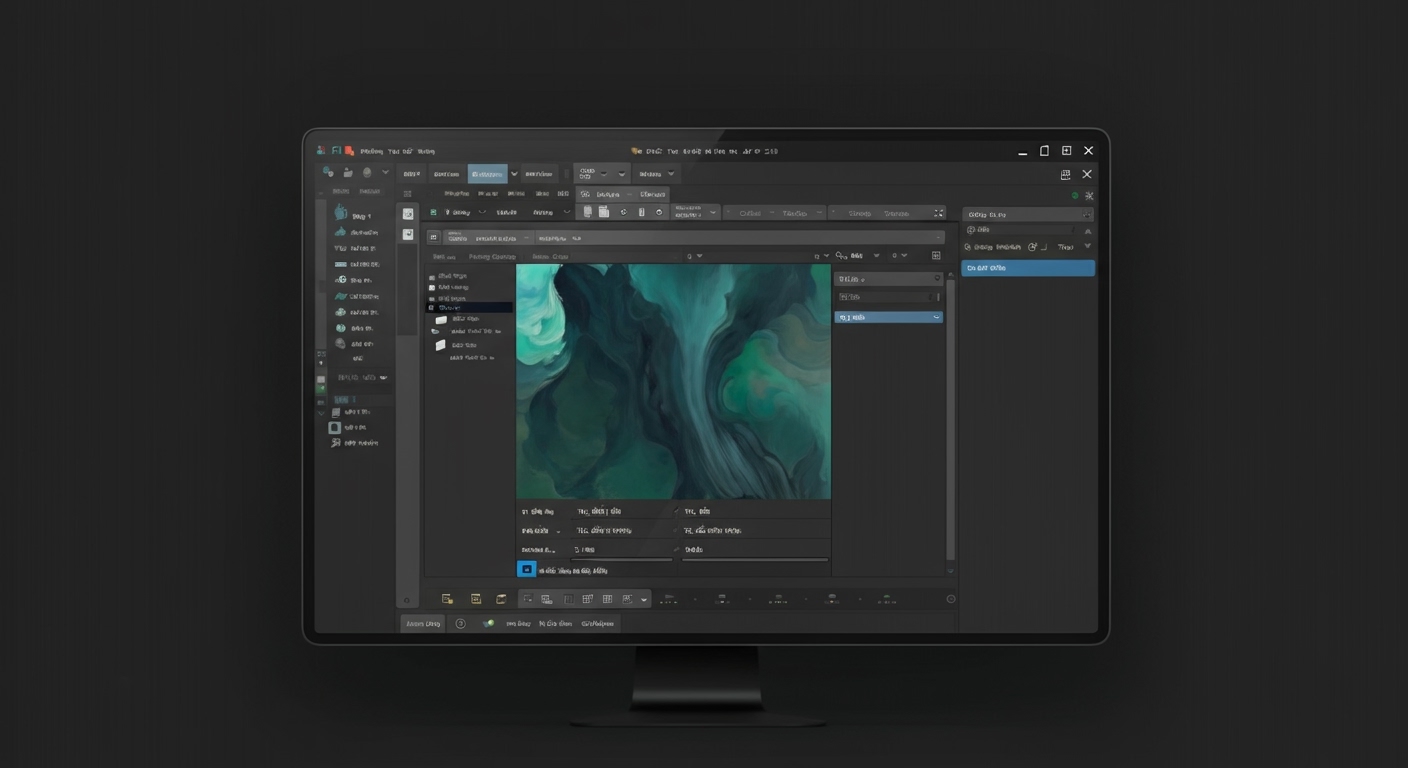
Task: Click the calendar icon in the upper toolbar
Action: point(604,212)
